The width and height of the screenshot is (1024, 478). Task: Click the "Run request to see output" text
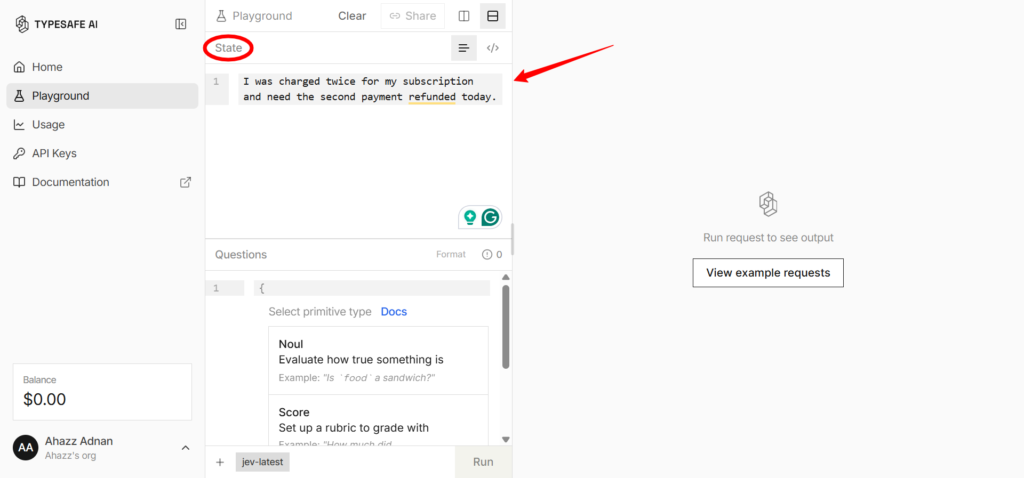768,238
